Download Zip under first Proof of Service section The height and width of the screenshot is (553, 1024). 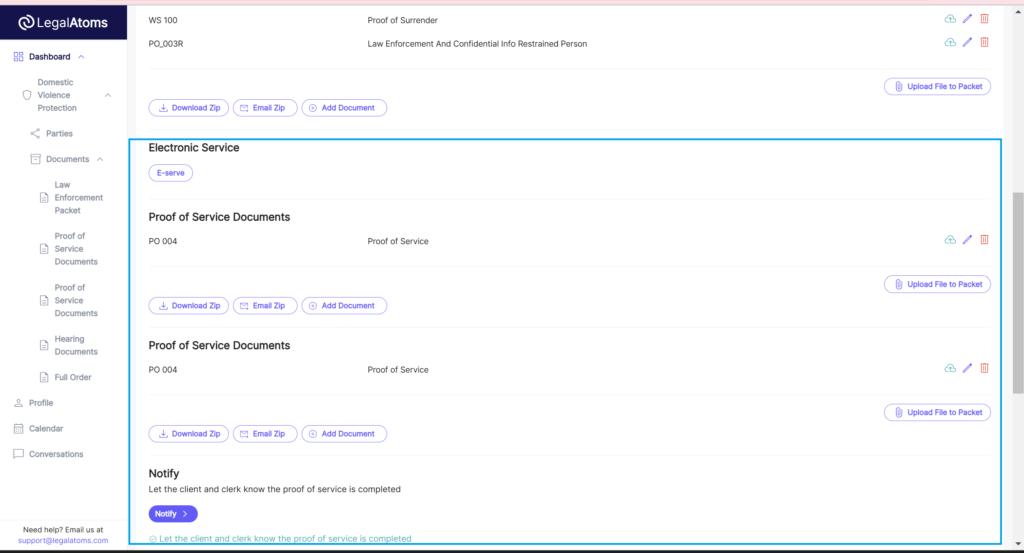(x=189, y=306)
